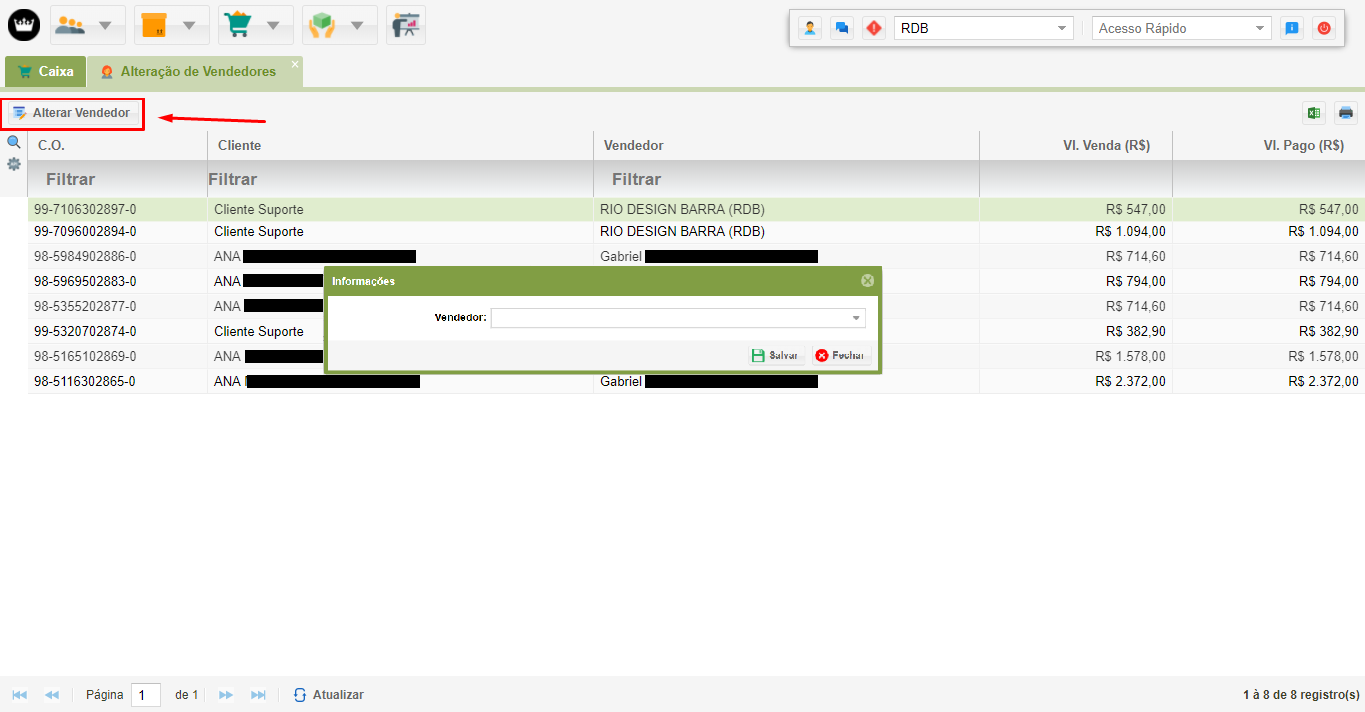1365x712 pixels.
Task: Click the blue info icon
Action: pyautogui.click(x=1292, y=29)
